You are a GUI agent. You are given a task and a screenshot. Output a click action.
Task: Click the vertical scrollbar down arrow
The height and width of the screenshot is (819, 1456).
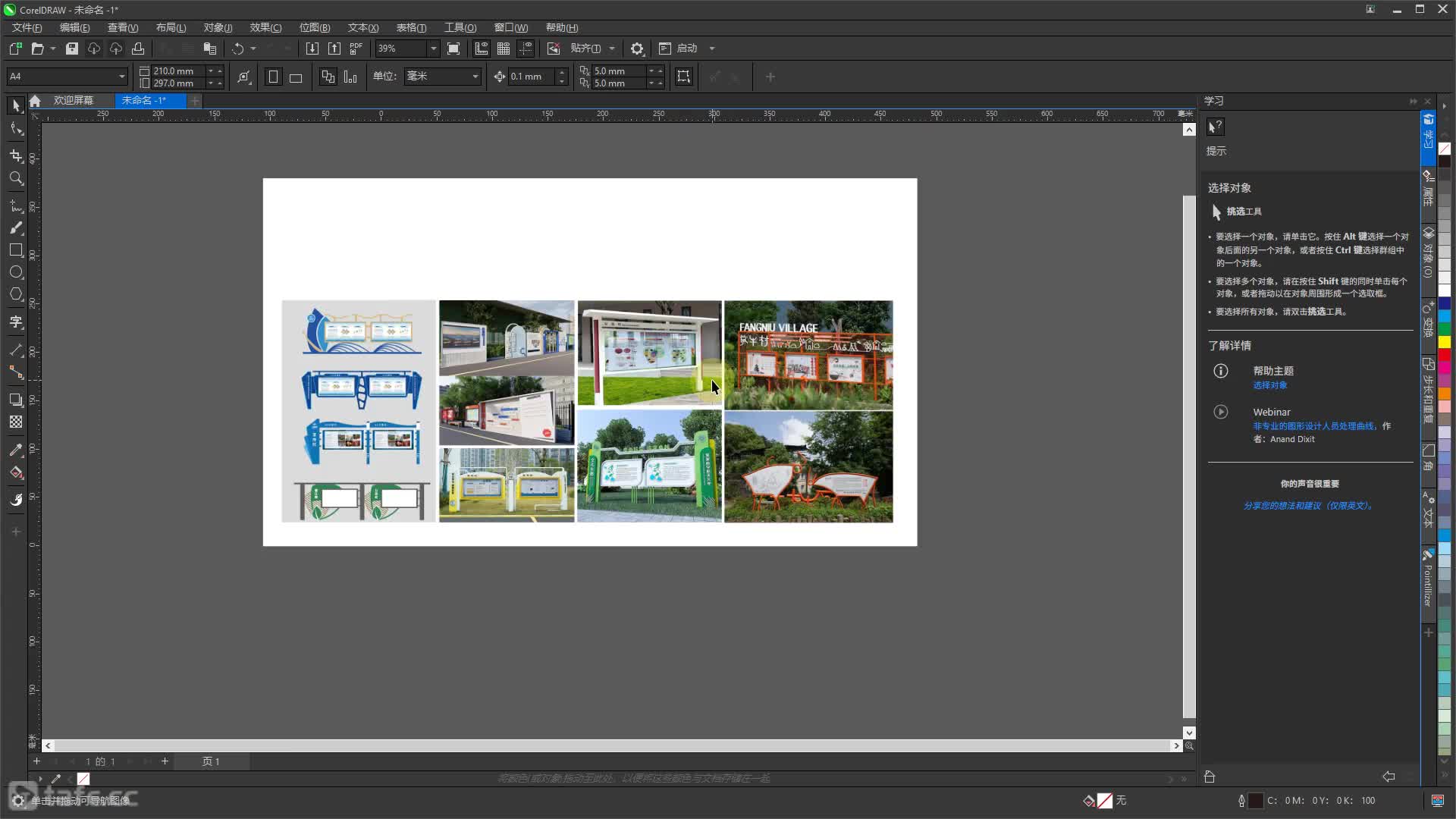1189,733
